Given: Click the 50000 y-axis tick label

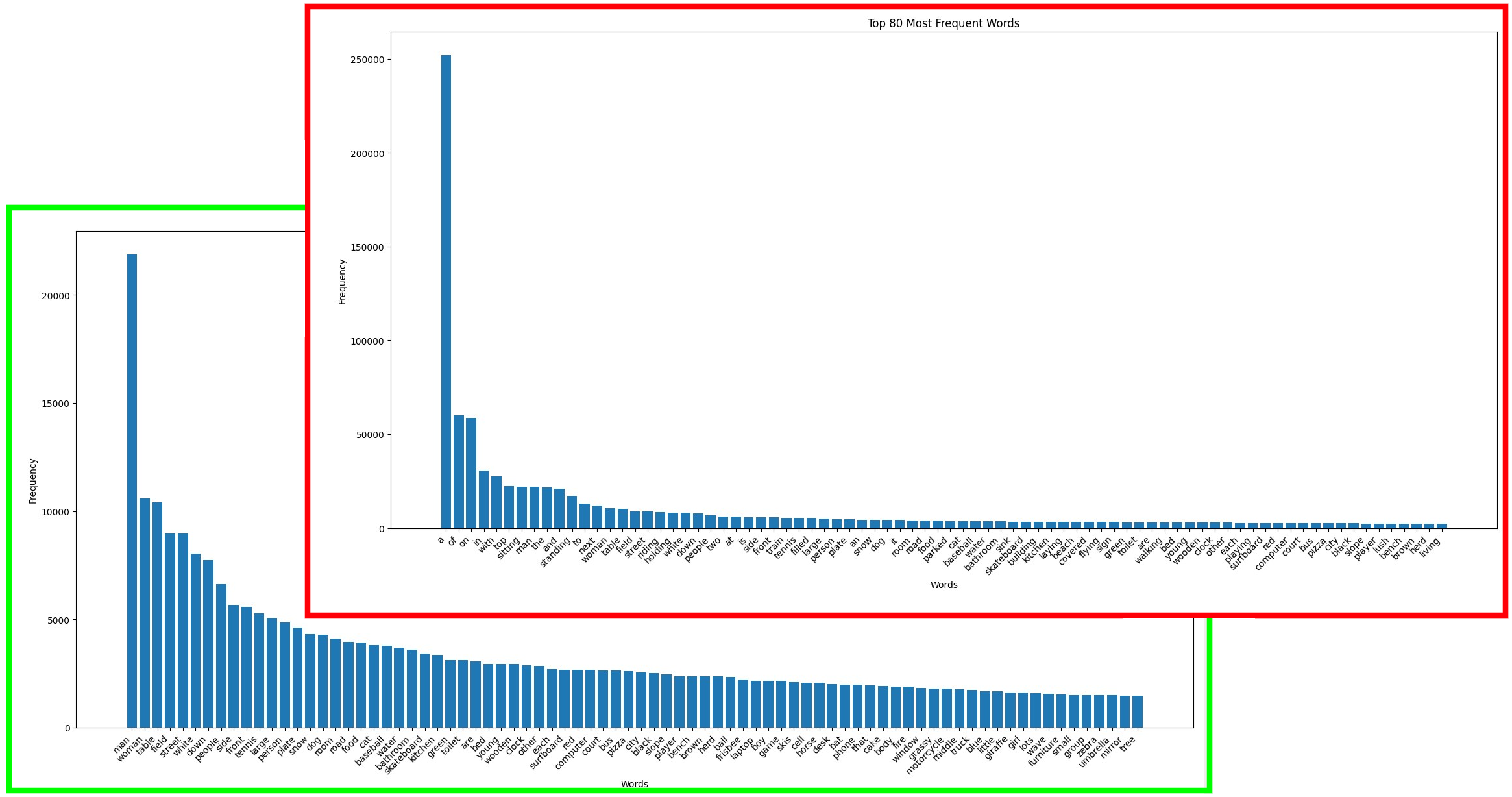Looking at the screenshot, I should (370, 435).
